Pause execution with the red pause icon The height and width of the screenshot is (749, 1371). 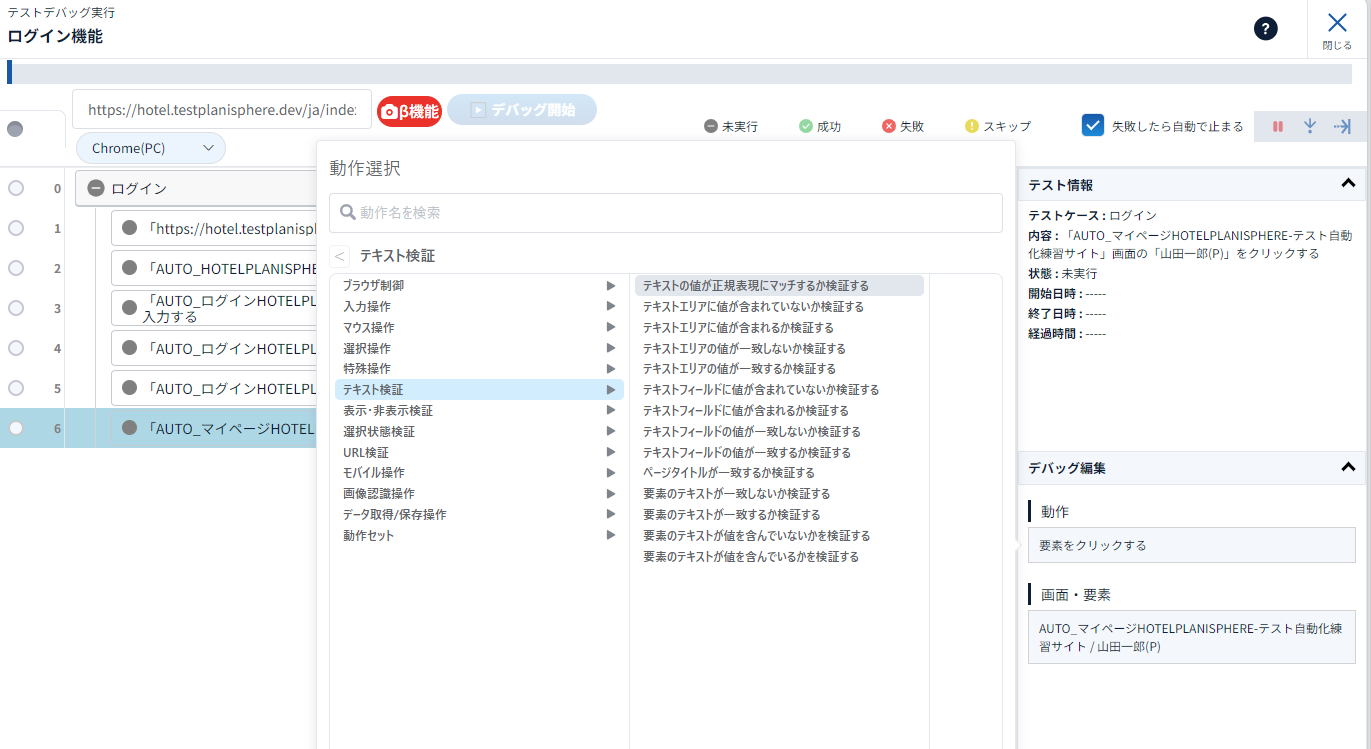point(1278,127)
